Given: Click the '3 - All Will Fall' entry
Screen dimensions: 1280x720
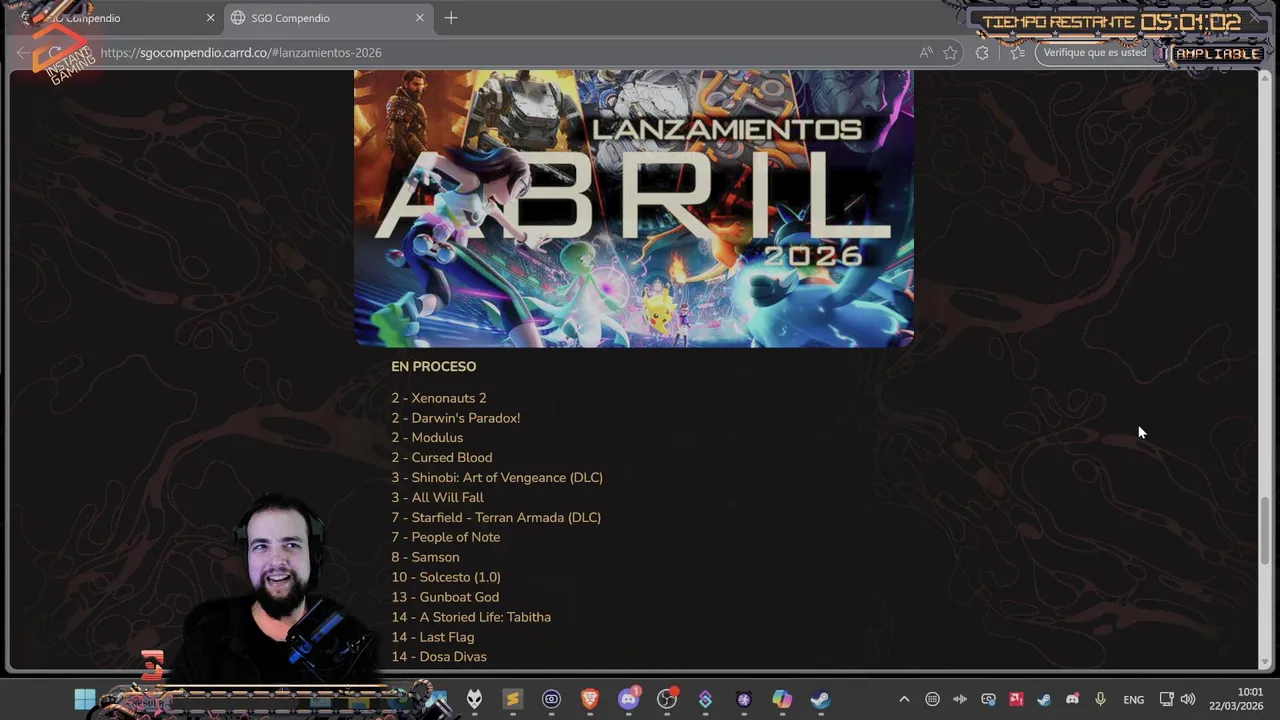Looking at the screenshot, I should click(438, 497).
